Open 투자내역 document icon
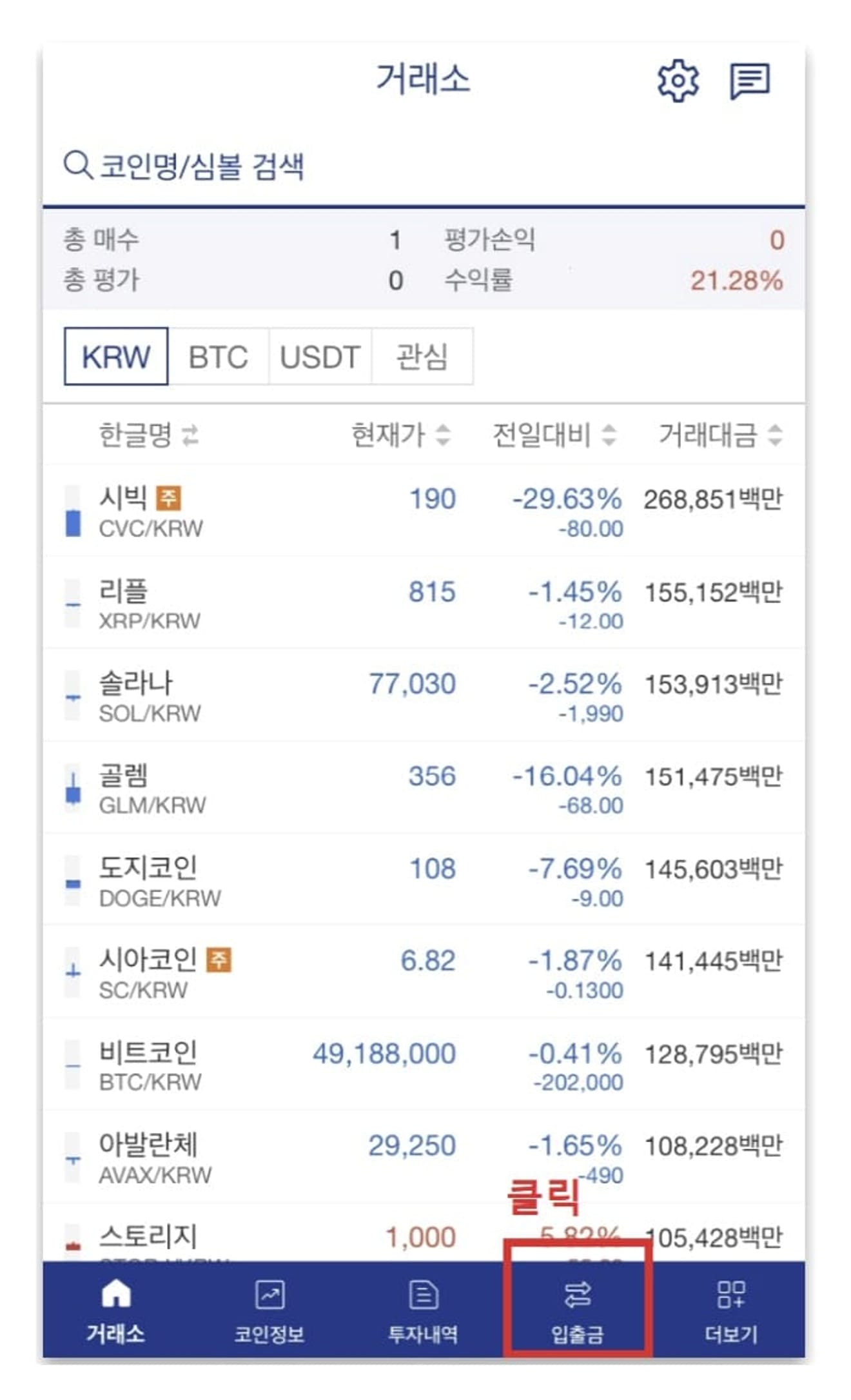Viewport: 851px width, 1400px height. tap(424, 1294)
